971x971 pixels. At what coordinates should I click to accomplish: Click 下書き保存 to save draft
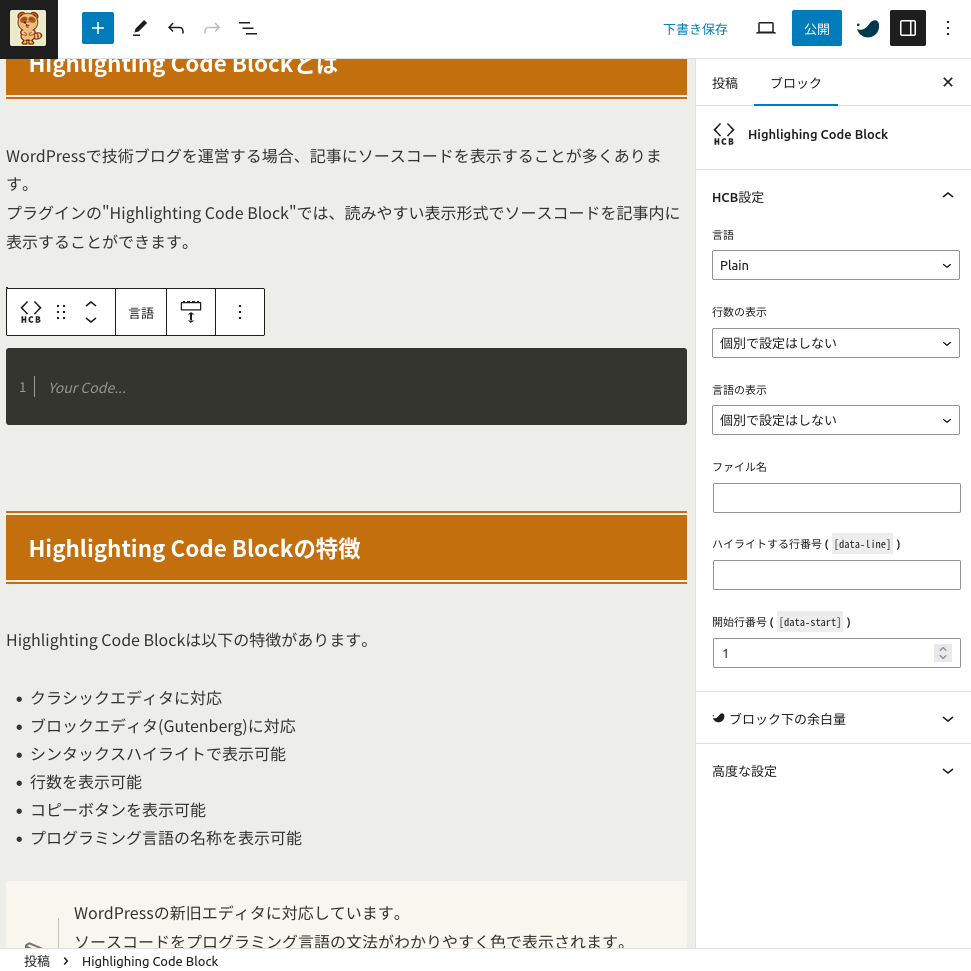coord(695,29)
